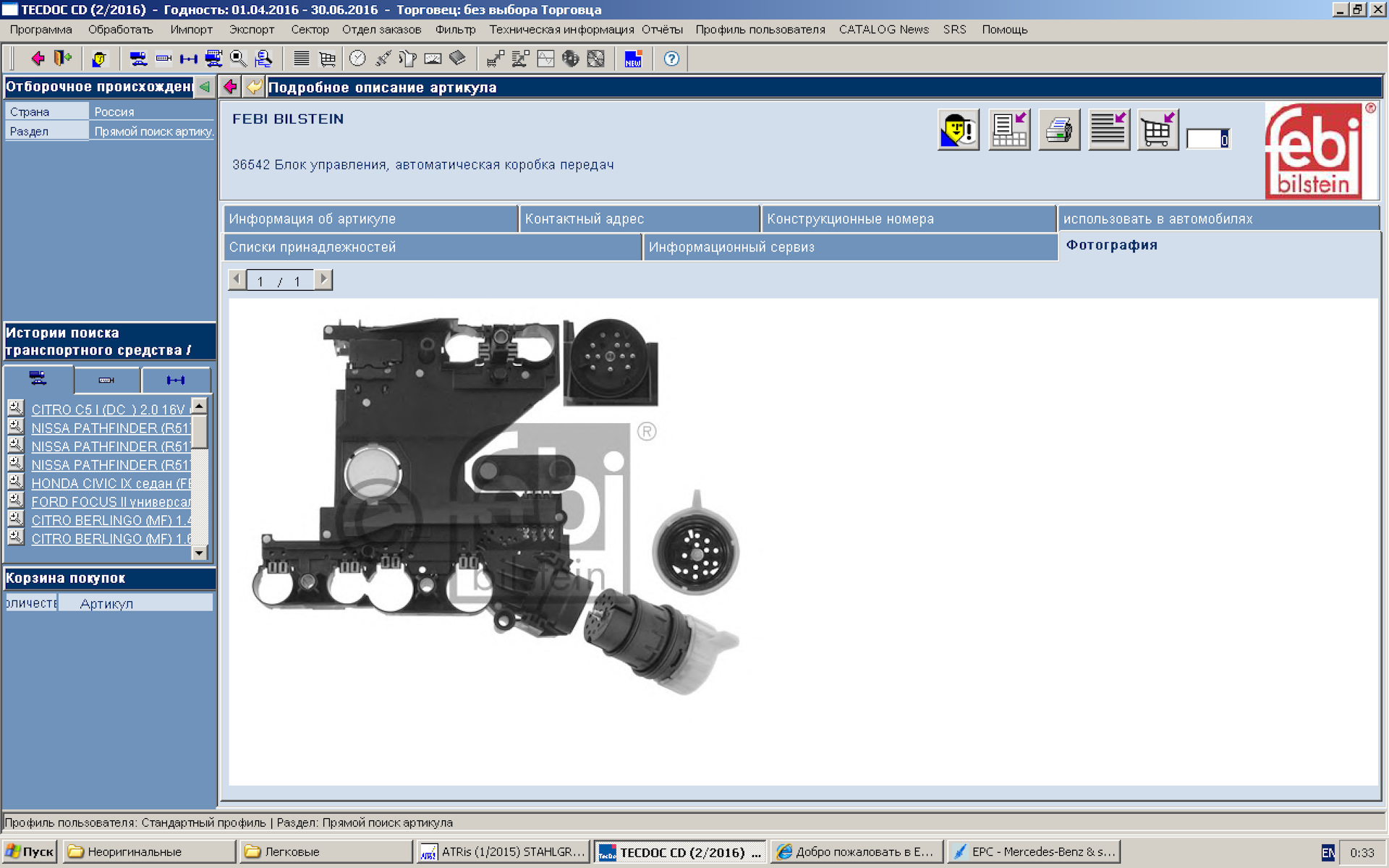Open the Фильтр menu
The height and width of the screenshot is (868, 1389).
[456, 30]
